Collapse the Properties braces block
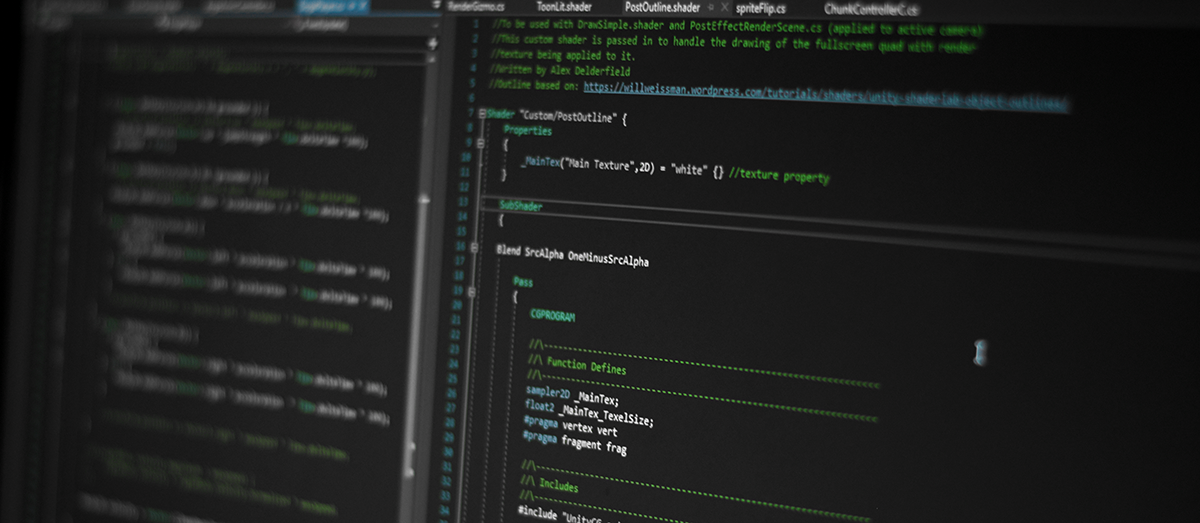The height and width of the screenshot is (523, 1200). click(x=481, y=143)
